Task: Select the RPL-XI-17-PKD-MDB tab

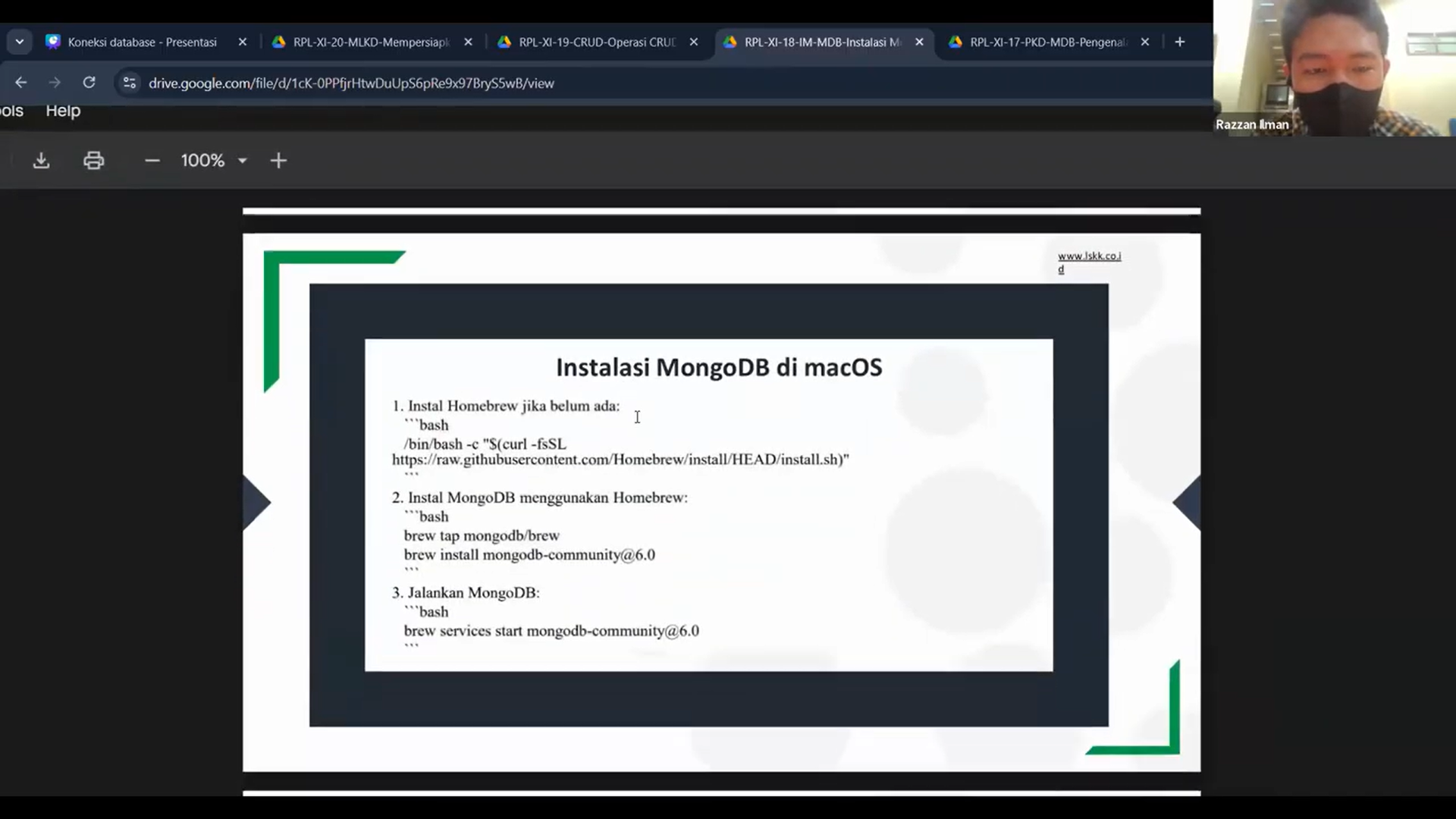Action: point(1047,42)
